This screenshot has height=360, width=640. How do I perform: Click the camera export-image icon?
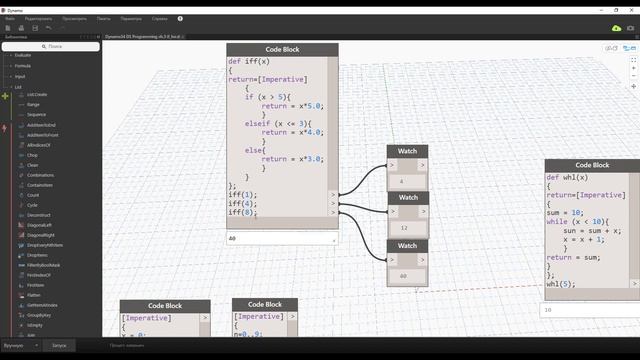click(631, 28)
